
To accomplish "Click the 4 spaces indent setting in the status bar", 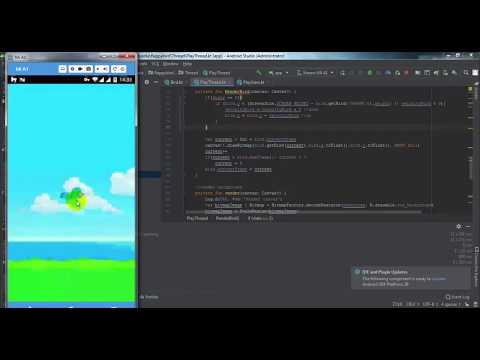I will click(x=450, y=304).
